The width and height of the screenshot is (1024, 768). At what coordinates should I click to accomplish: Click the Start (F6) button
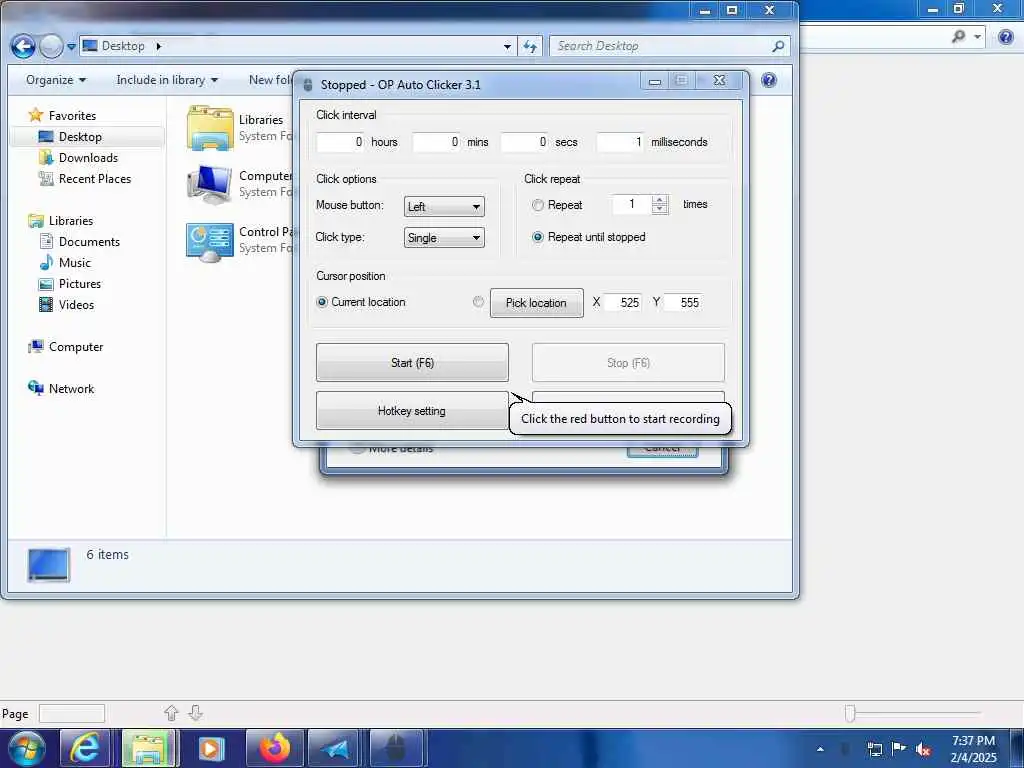412,362
